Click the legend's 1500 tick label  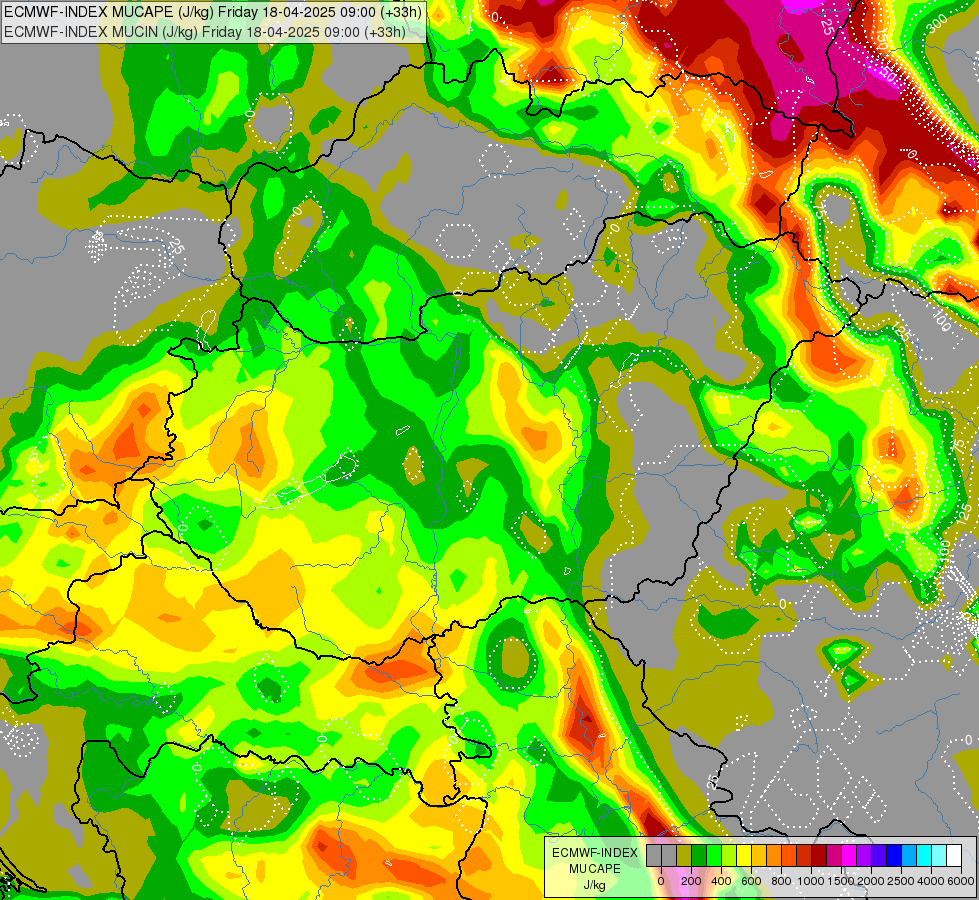tap(841, 881)
